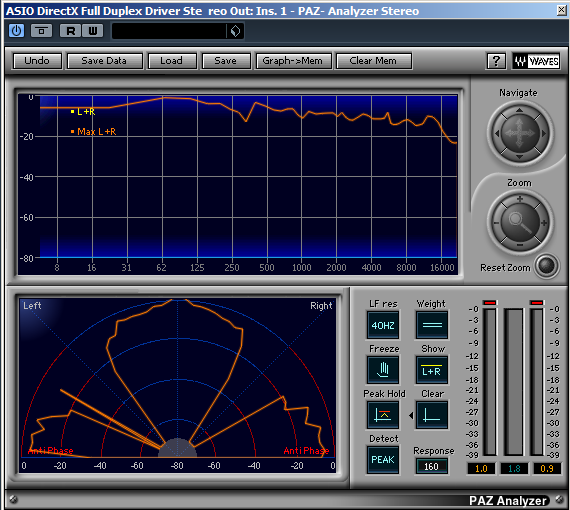Click the Anti Phase label on right
The image size is (570, 510).
click(306, 451)
